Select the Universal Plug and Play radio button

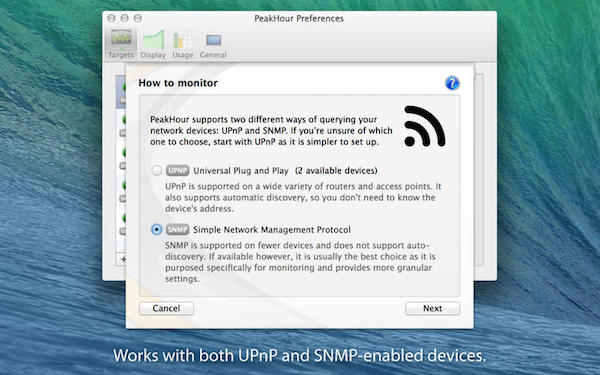[157, 170]
